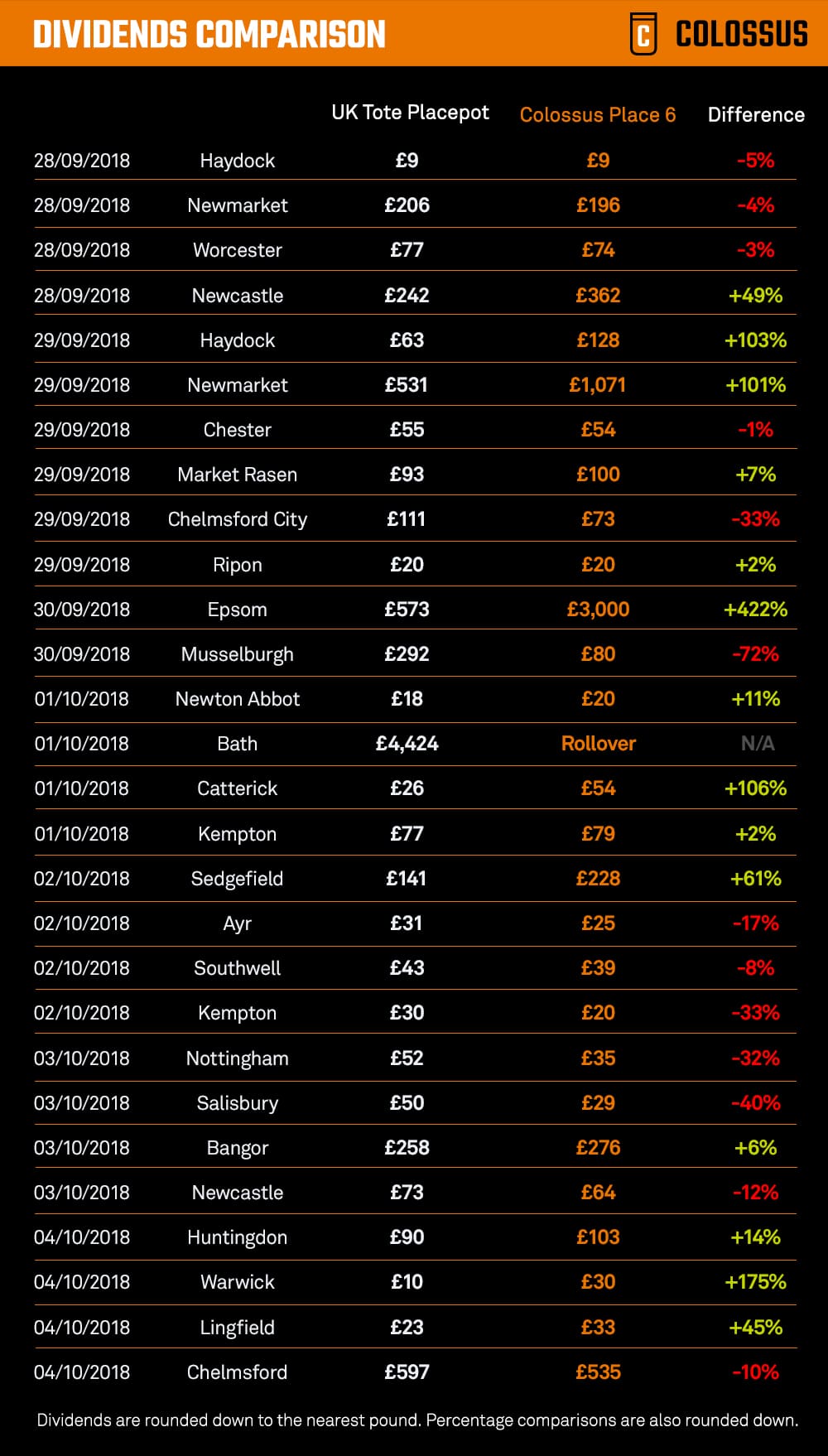Click the £1,071 Colossus dividend
The image size is (828, 1456).
(x=597, y=385)
